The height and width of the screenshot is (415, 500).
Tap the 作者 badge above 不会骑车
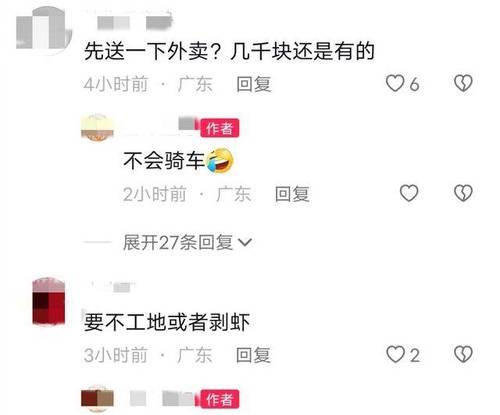point(219,128)
